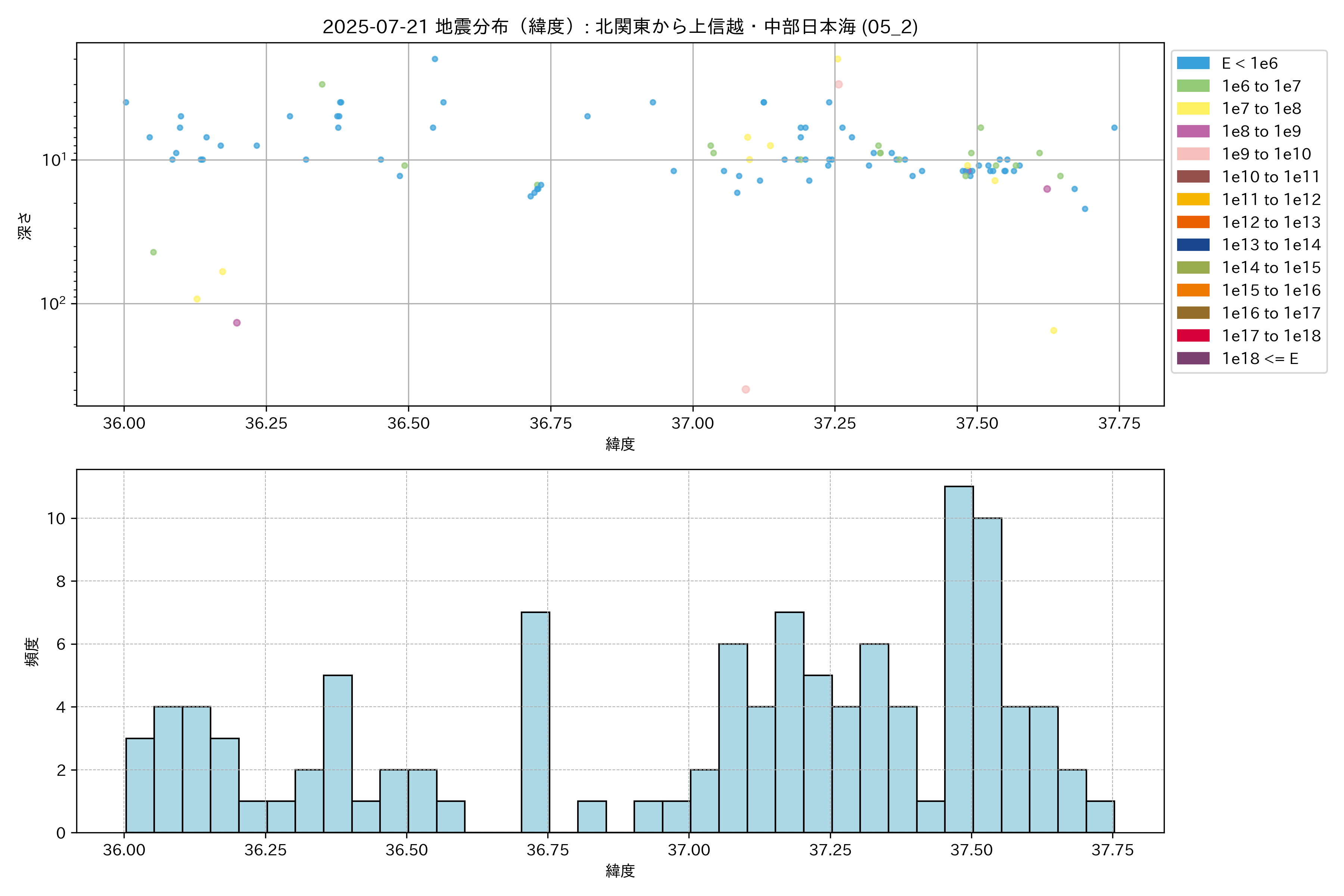
Task: Click the purple 1e8 to 1e9 legend swatch
Action: tap(1193, 131)
